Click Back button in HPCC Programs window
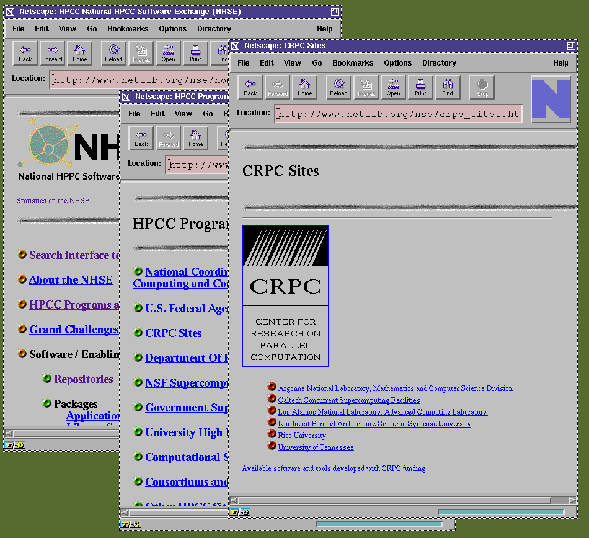Viewport: 589px width, 538px height. click(141, 138)
